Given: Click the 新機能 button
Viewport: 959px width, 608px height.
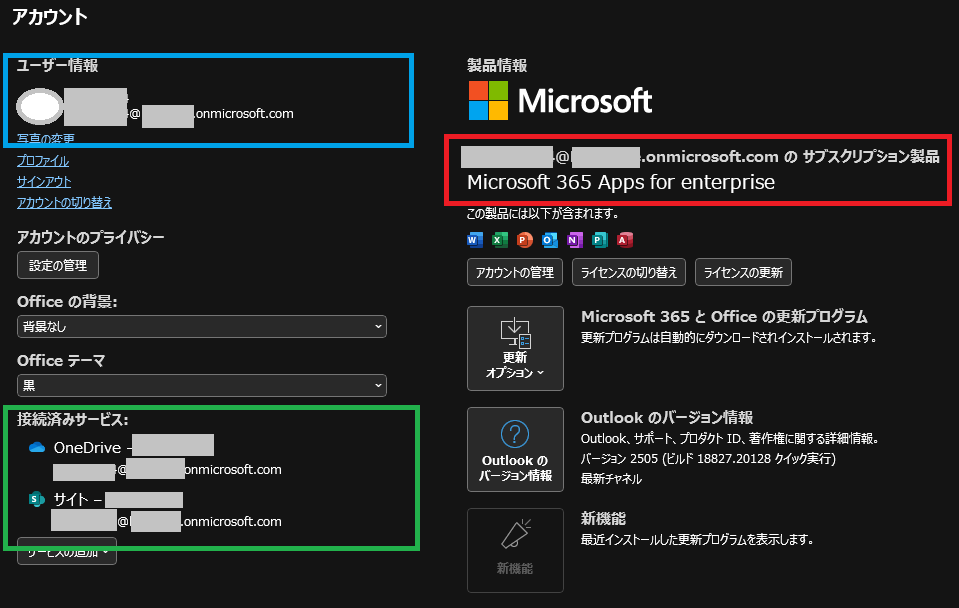Looking at the screenshot, I should click(515, 550).
